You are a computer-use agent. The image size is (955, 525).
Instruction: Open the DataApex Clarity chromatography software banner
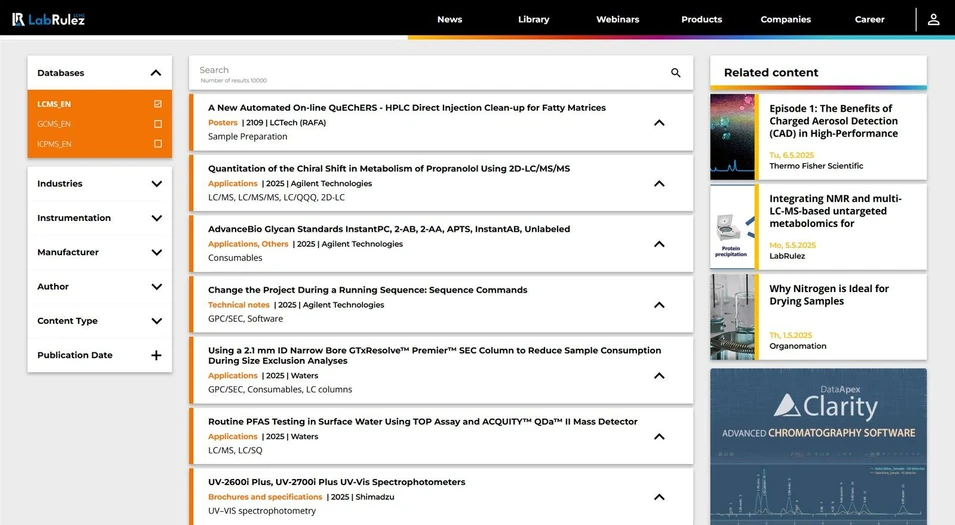coord(819,446)
